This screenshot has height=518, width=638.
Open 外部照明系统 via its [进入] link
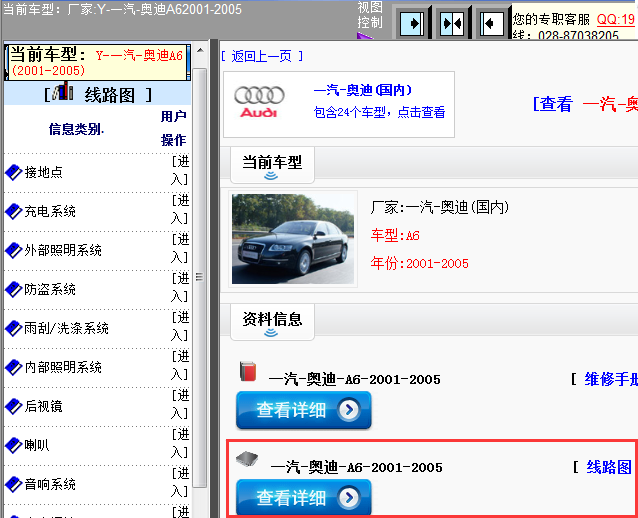tap(180, 249)
